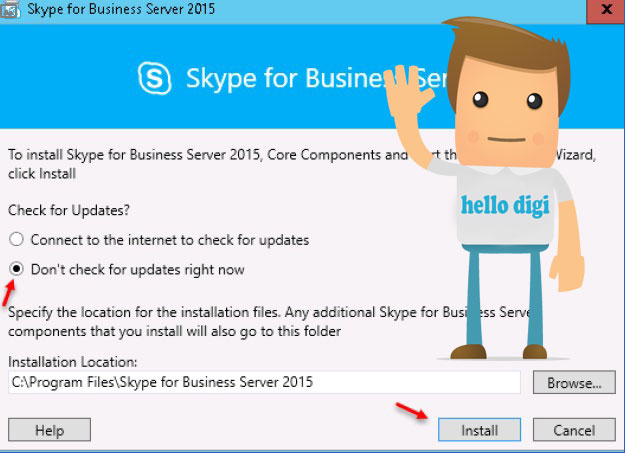The height and width of the screenshot is (453, 625).
Task: Open Help for the installer
Action: coord(49,430)
